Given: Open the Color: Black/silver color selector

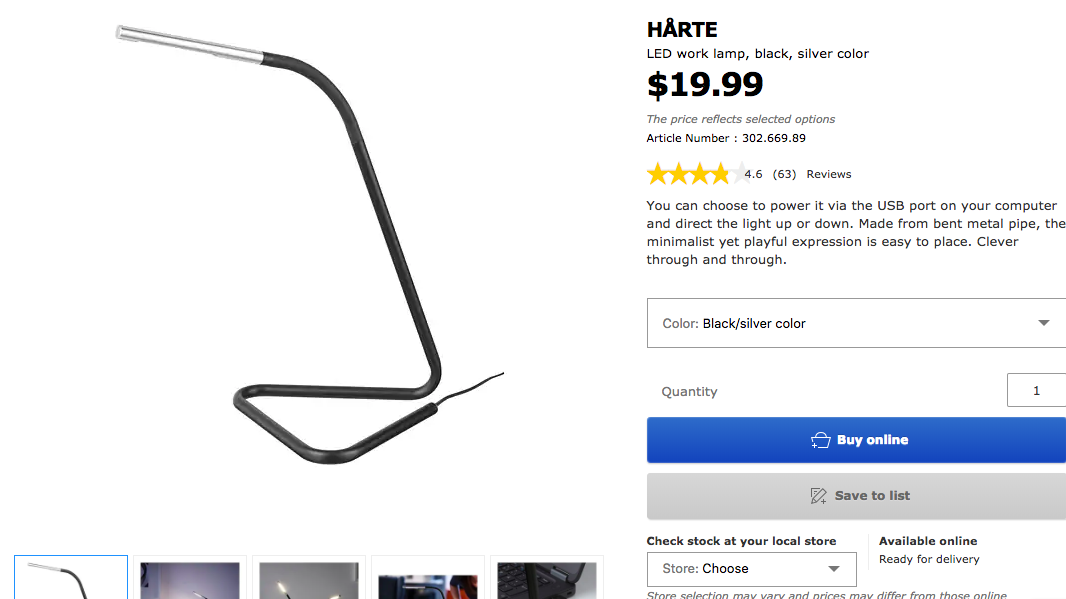Looking at the screenshot, I should (856, 323).
